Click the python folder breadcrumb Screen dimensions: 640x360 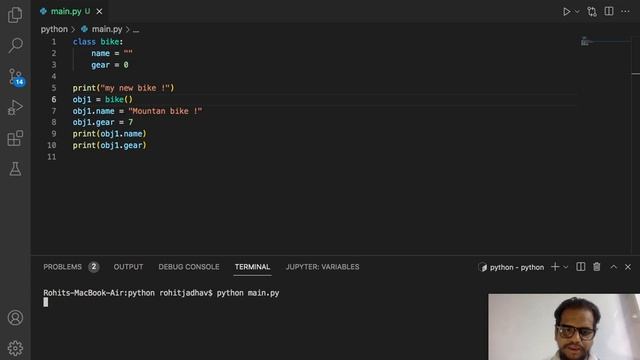pyautogui.click(x=54, y=29)
